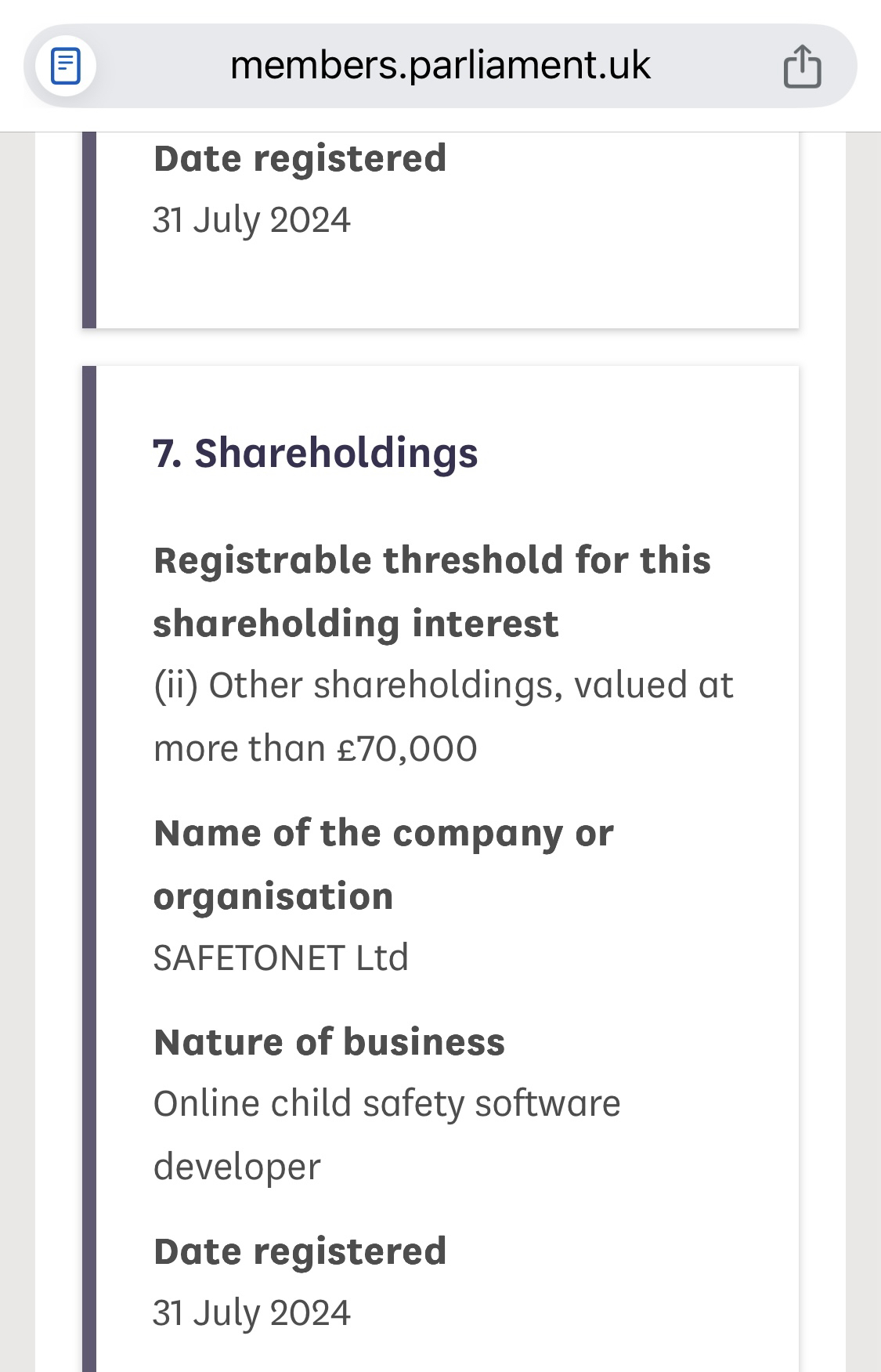Open the share sheet icon
Image resolution: width=881 pixels, height=1372 pixels.
(802, 66)
